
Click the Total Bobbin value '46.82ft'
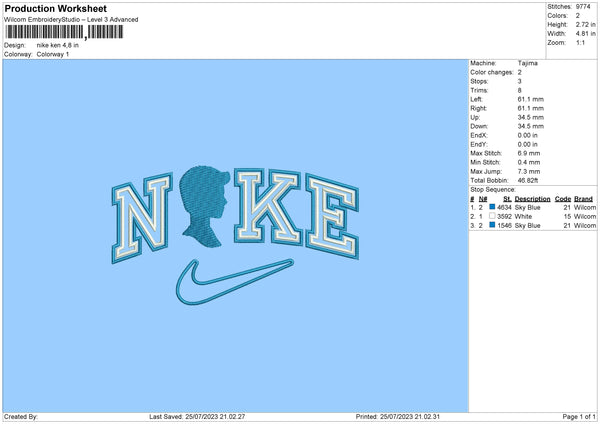[528, 180]
